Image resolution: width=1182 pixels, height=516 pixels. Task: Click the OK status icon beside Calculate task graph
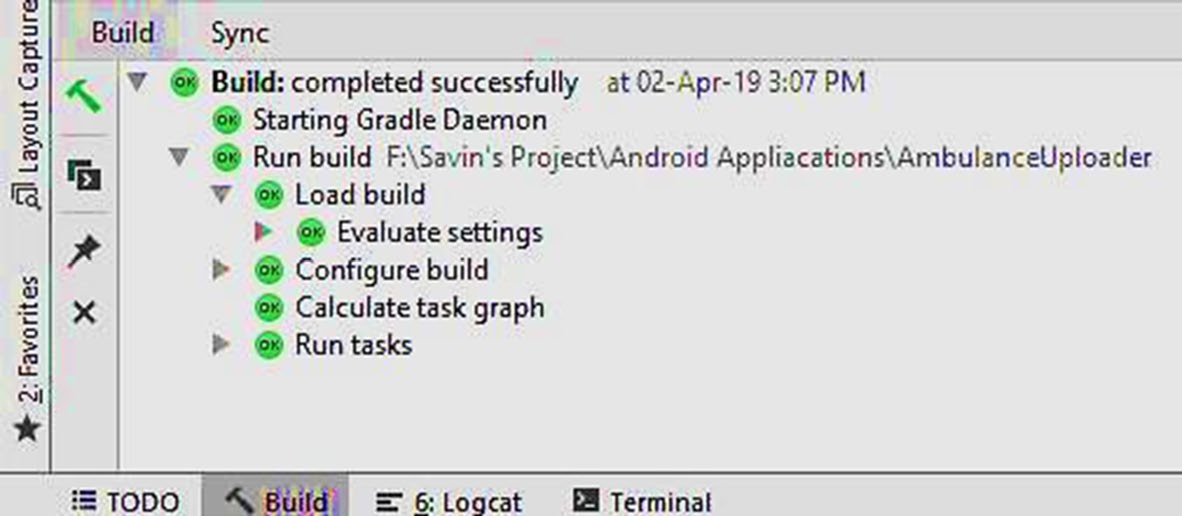click(x=269, y=308)
